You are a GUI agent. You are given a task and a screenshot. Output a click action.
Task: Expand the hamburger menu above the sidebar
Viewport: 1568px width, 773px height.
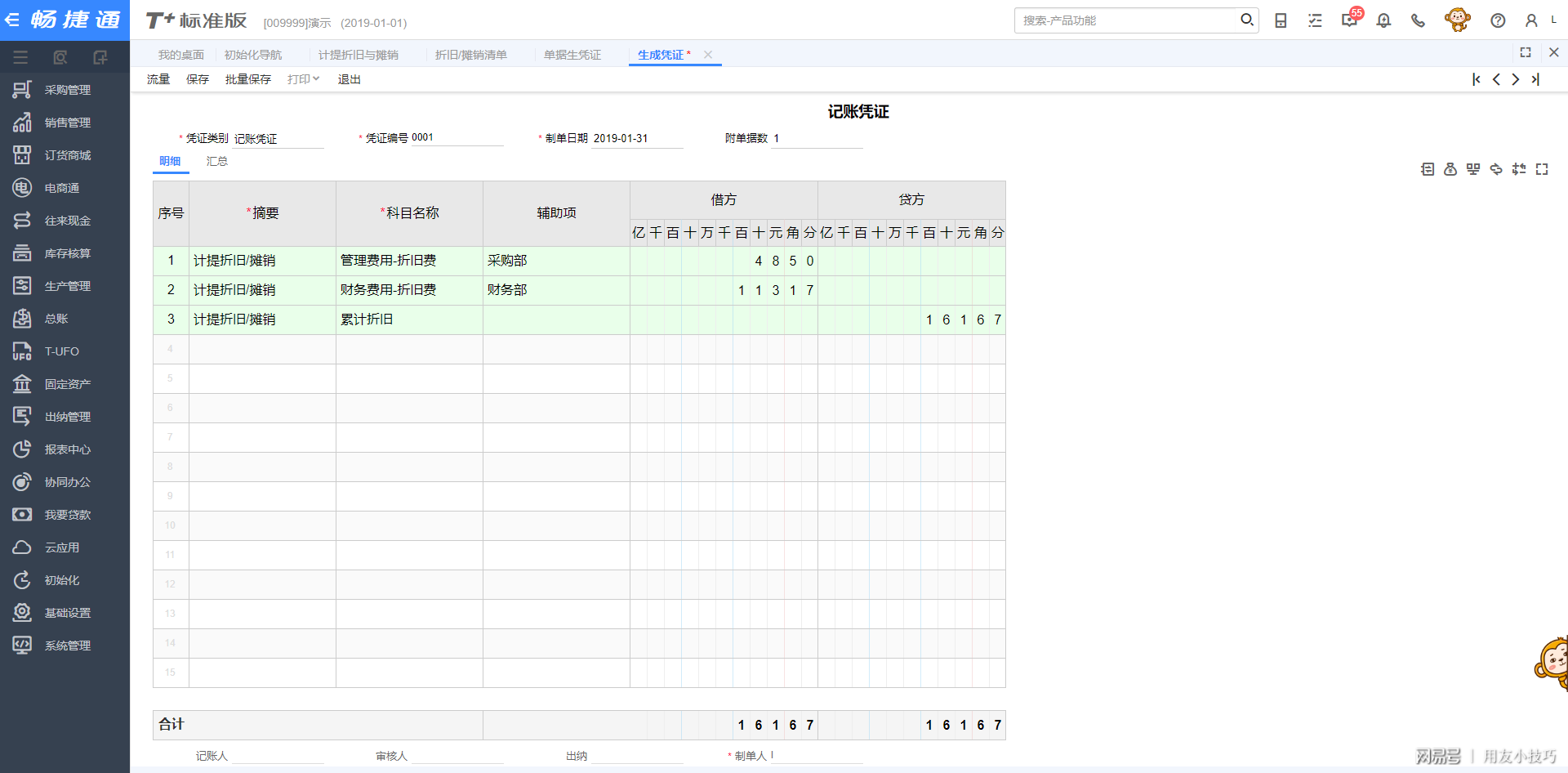pos(20,57)
